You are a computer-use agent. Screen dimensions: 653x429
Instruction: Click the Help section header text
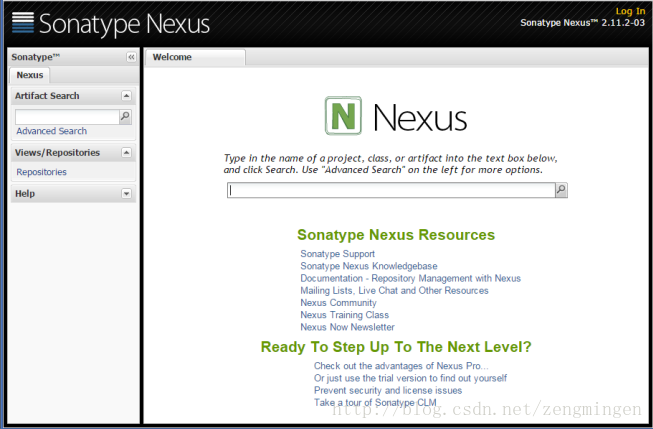tap(25, 194)
